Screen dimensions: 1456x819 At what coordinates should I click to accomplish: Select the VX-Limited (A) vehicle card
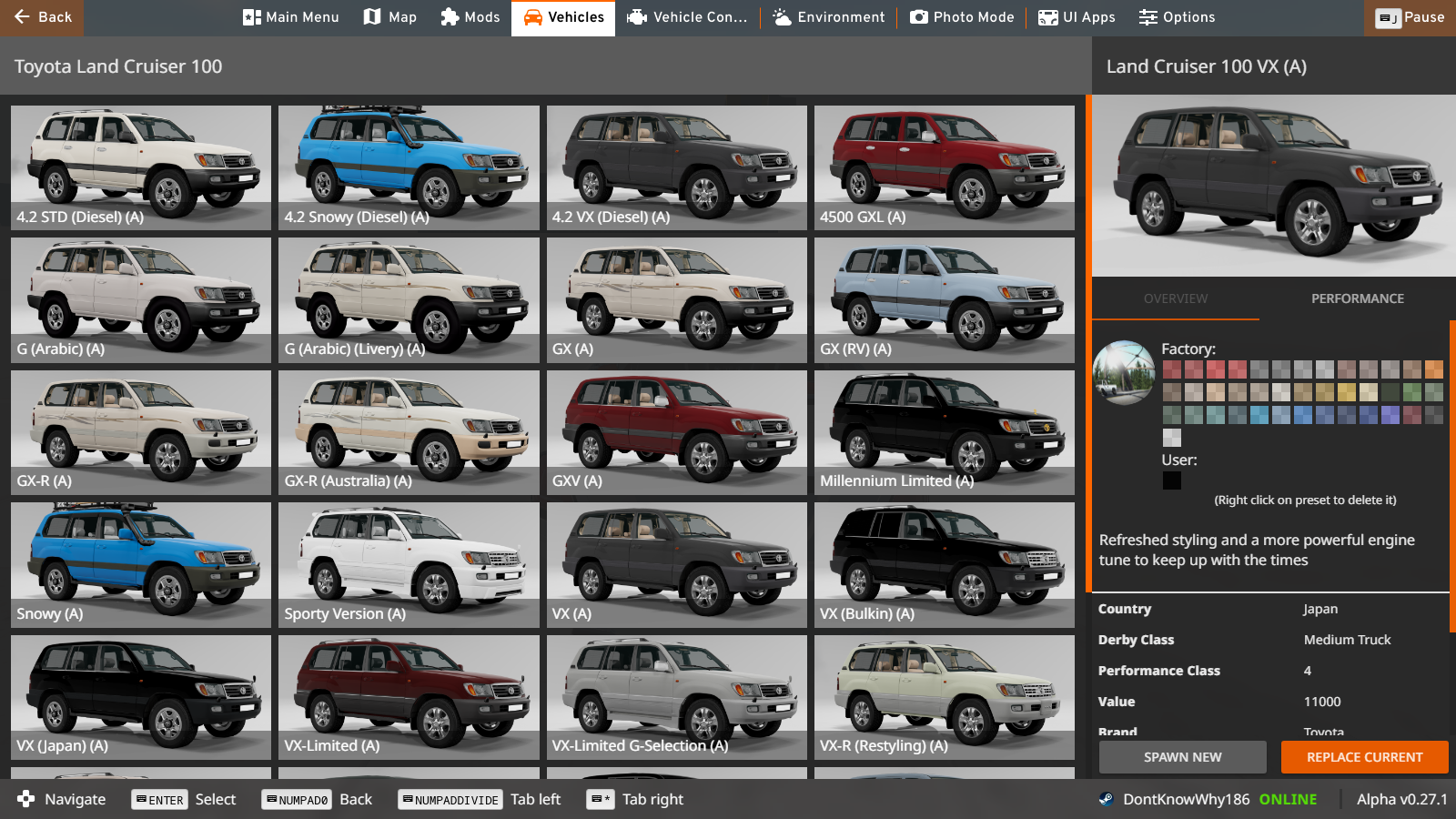tap(409, 697)
